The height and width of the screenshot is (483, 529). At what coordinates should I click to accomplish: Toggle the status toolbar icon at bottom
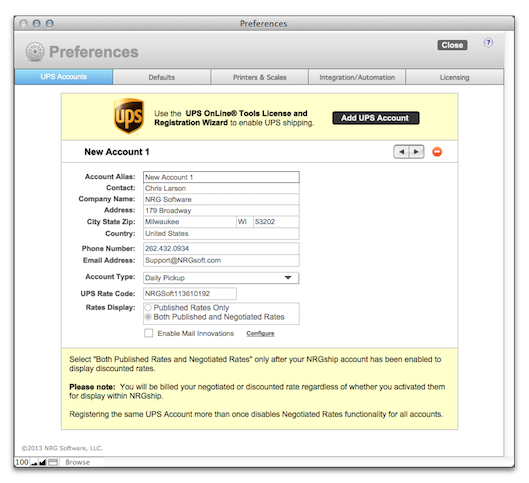click(53, 462)
